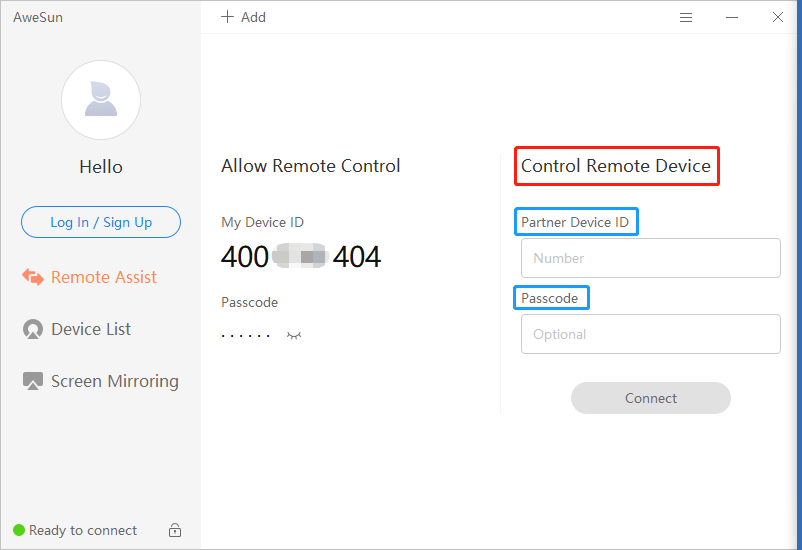
Task: Click the Control Remote Device heading
Action: click(x=616, y=166)
